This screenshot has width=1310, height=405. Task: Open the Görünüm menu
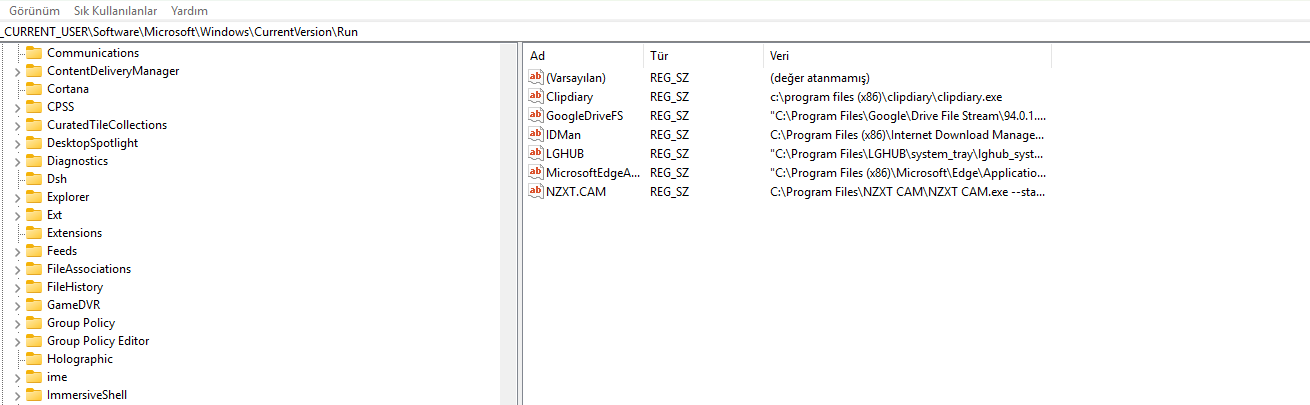pyautogui.click(x=34, y=11)
